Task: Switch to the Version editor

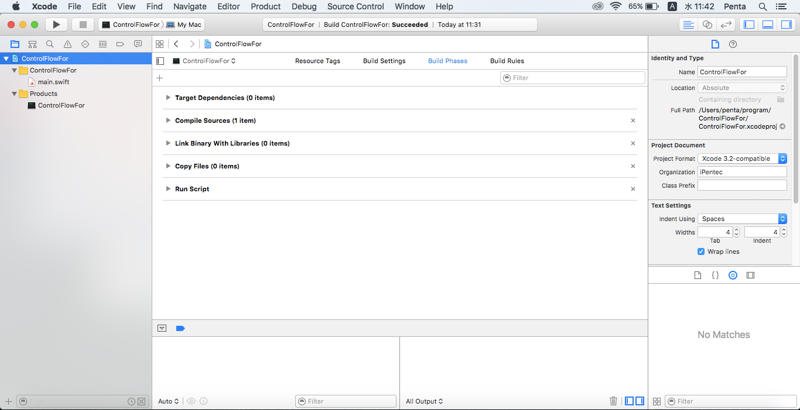Action: [725, 24]
